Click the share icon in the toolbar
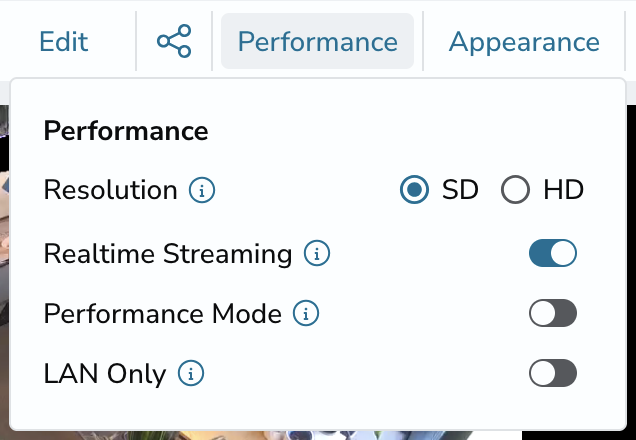 click(174, 41)
